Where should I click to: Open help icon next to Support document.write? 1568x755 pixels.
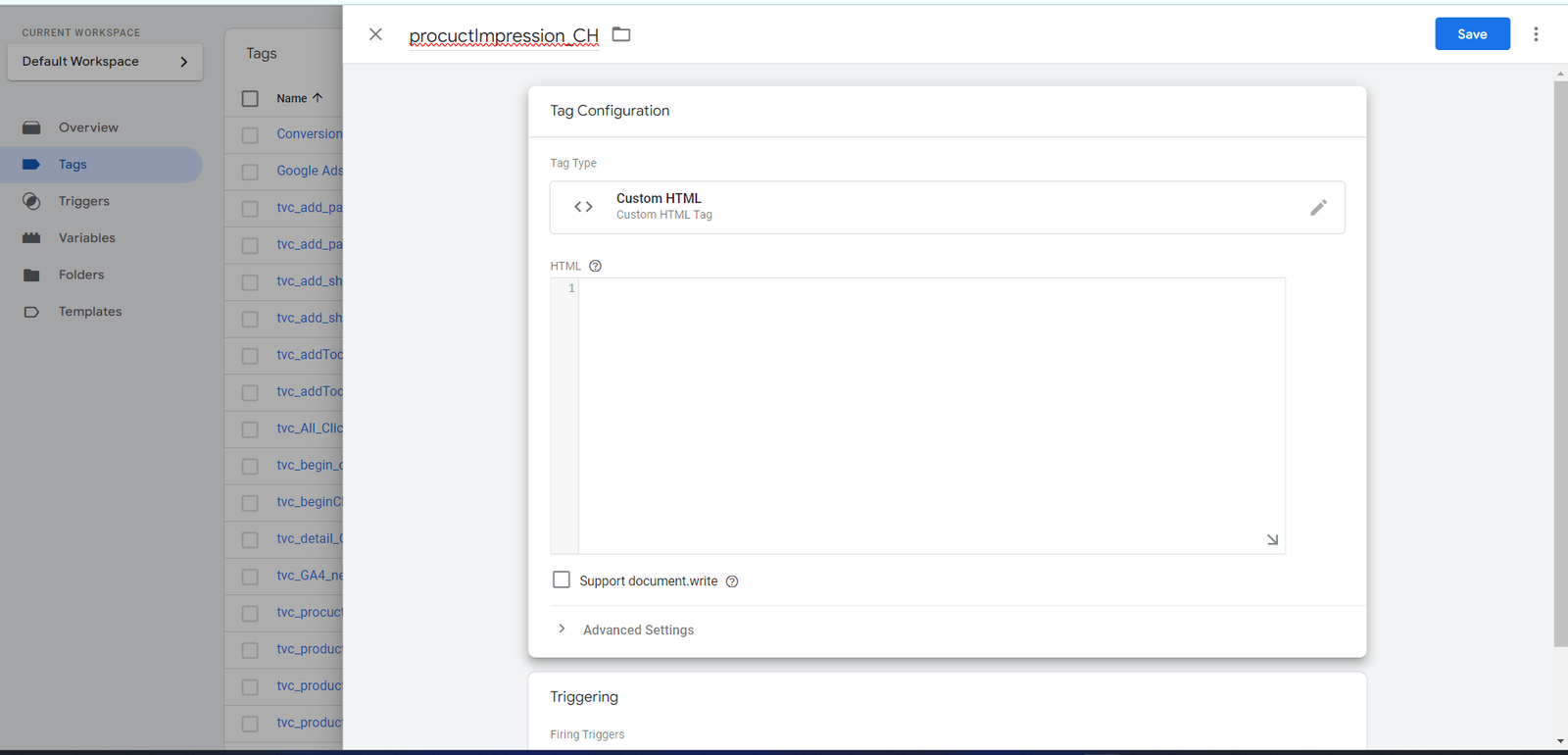click(732, 581)
